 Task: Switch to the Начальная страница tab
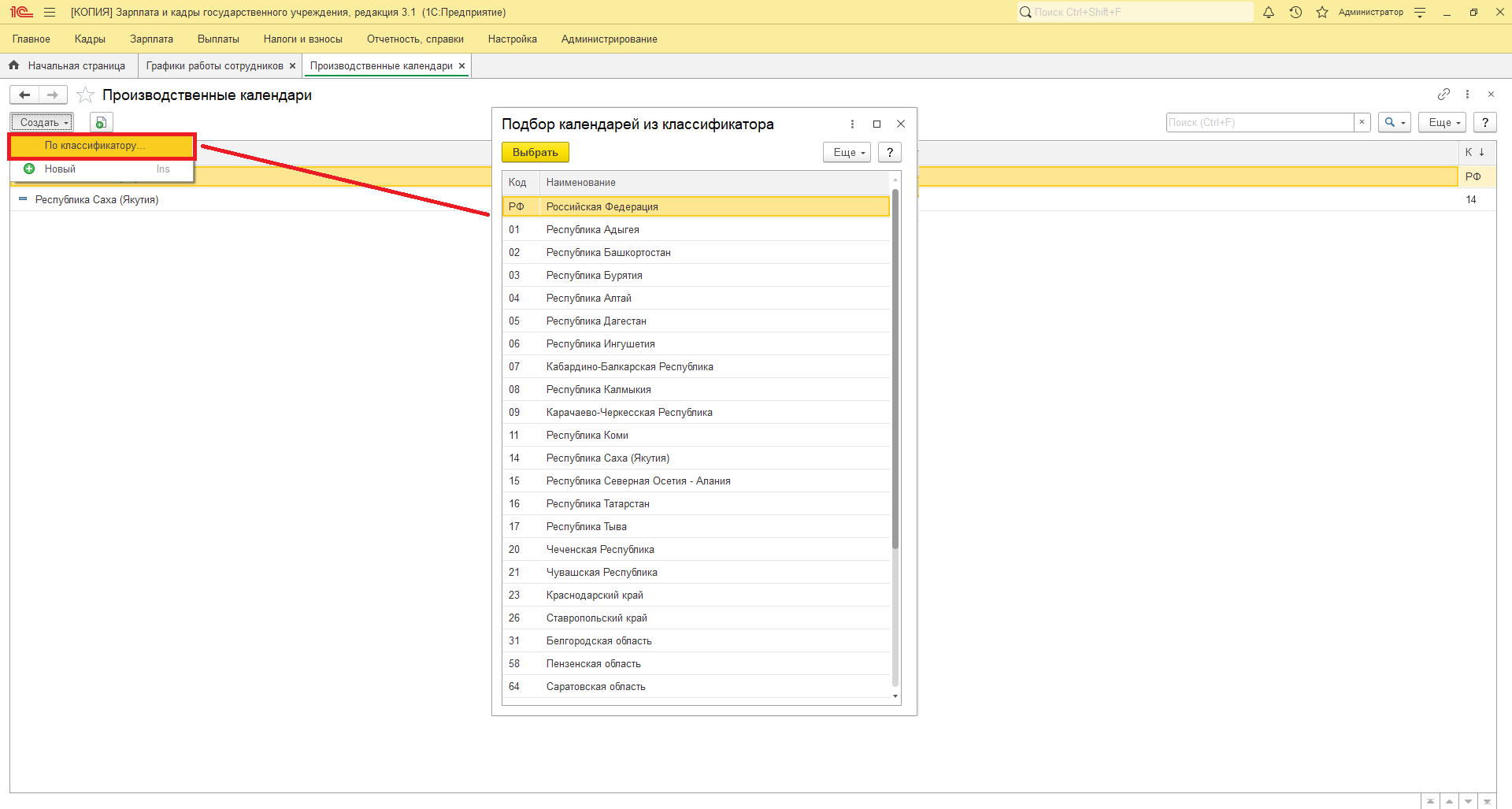(76, 66)
